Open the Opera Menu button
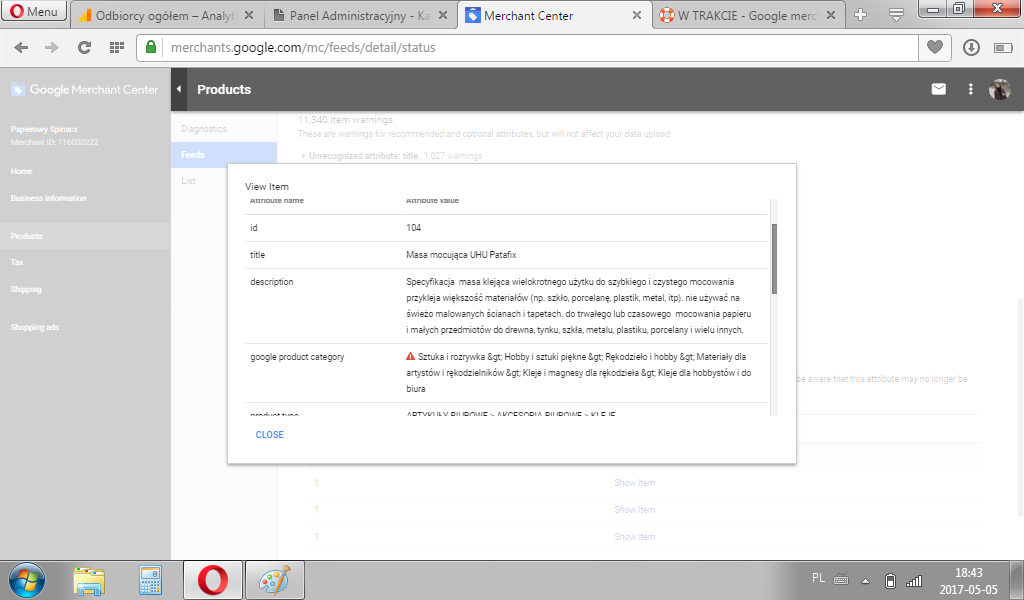Viewport: 1024px width, 600px height. click(x=34, y=11)
